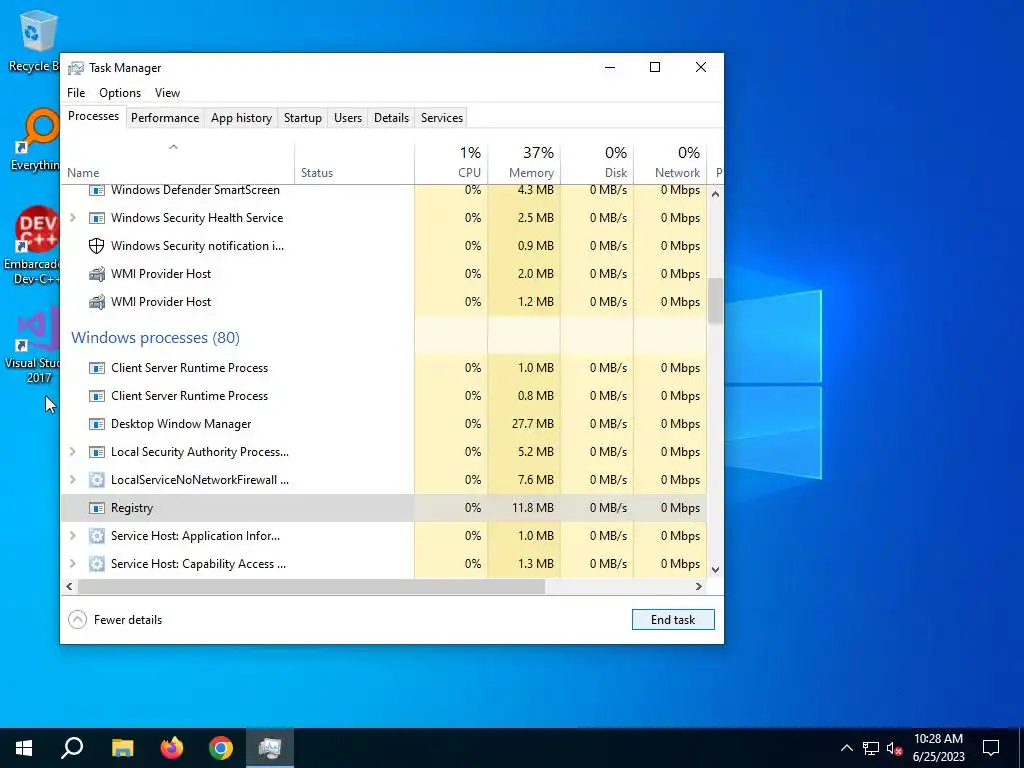Select the Desktop Window Manager row text
Image resolution: width=1024 pixels, height=768 pixels.
(181, 424)
